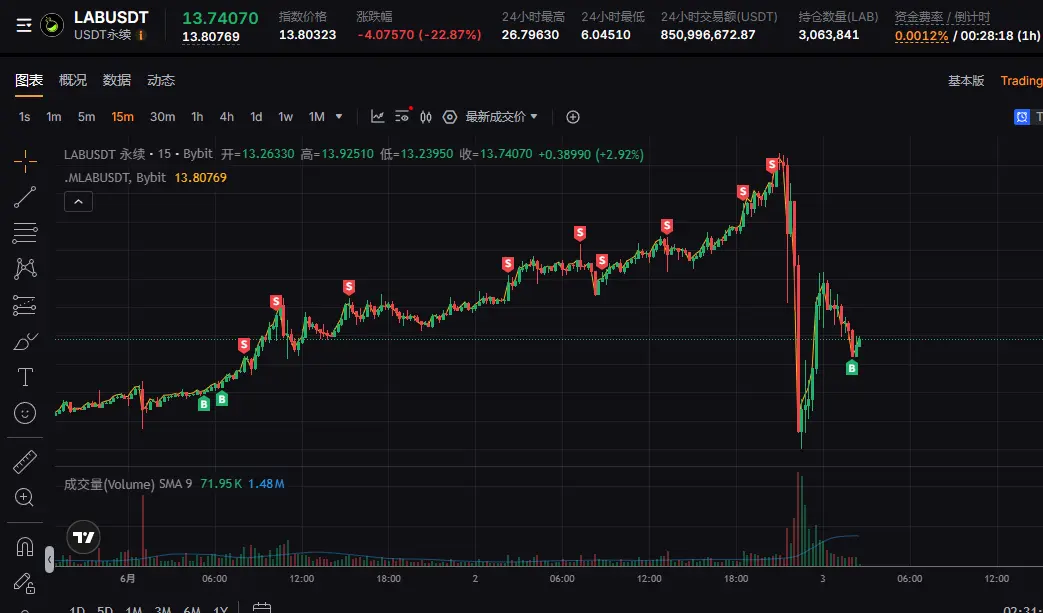1043x613 pixels.
Task: Select the trend line drawing tool
Action: pos(25,197)
